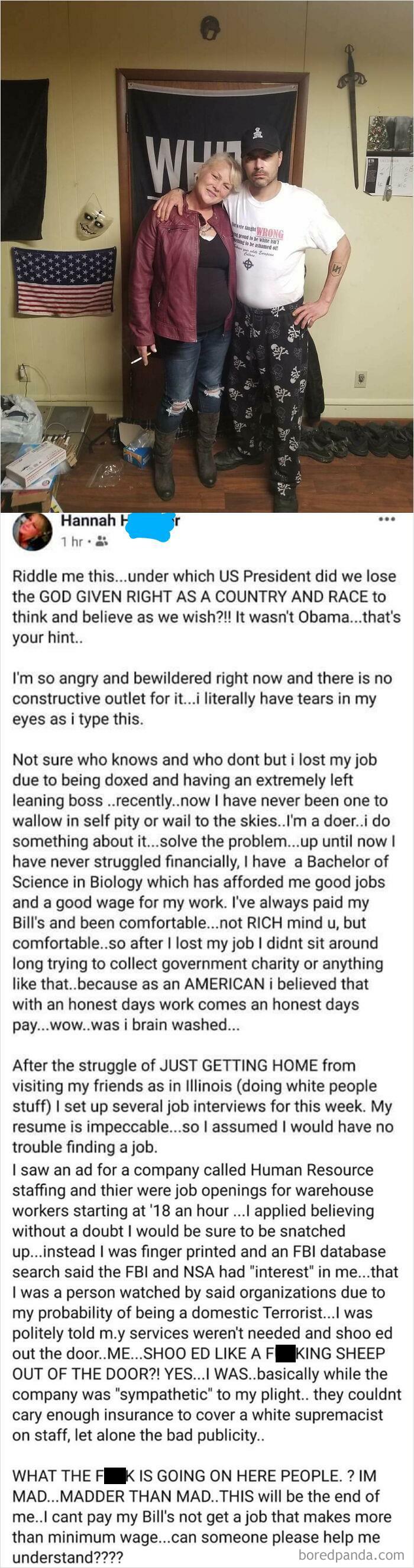
Task: Open the three-dot post options menu
Action: (x=387, y=519)
